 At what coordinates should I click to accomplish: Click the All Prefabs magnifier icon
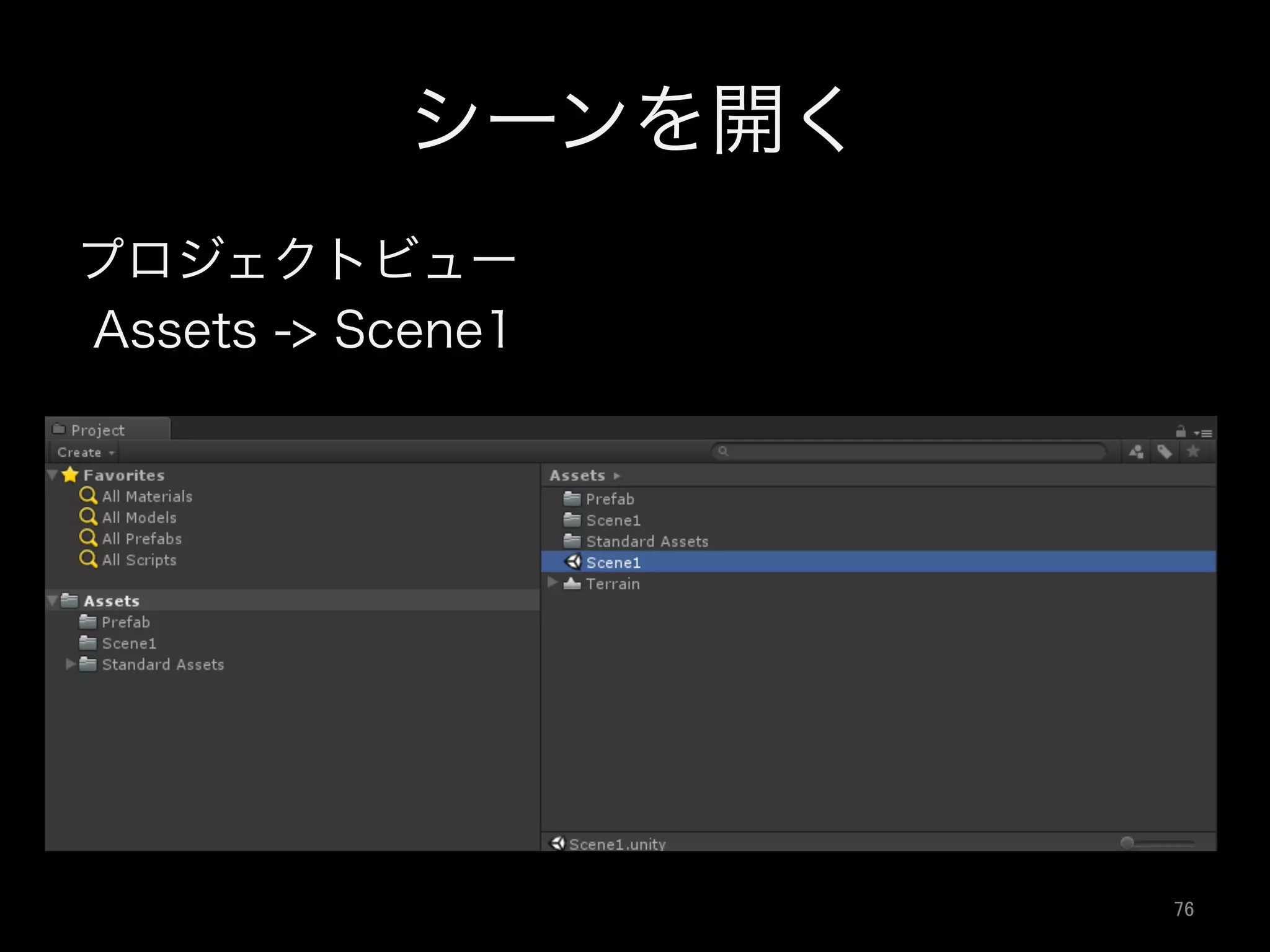click(88, 538)
